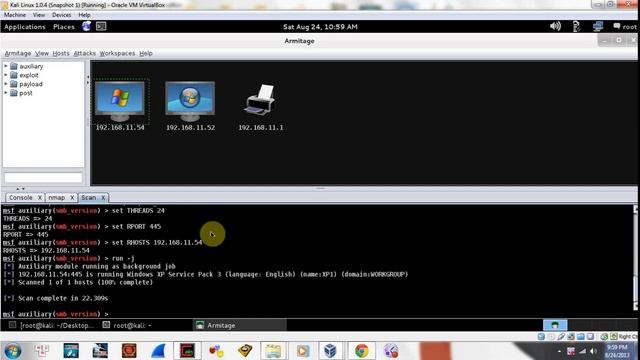Expand the auxiliary module tree node
This screenshot has height=360, width=640.
6,66
